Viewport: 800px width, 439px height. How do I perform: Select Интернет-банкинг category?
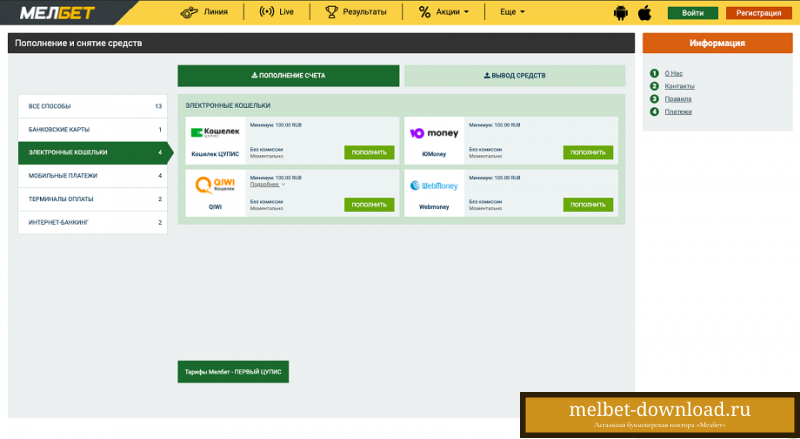click(92, 223)
